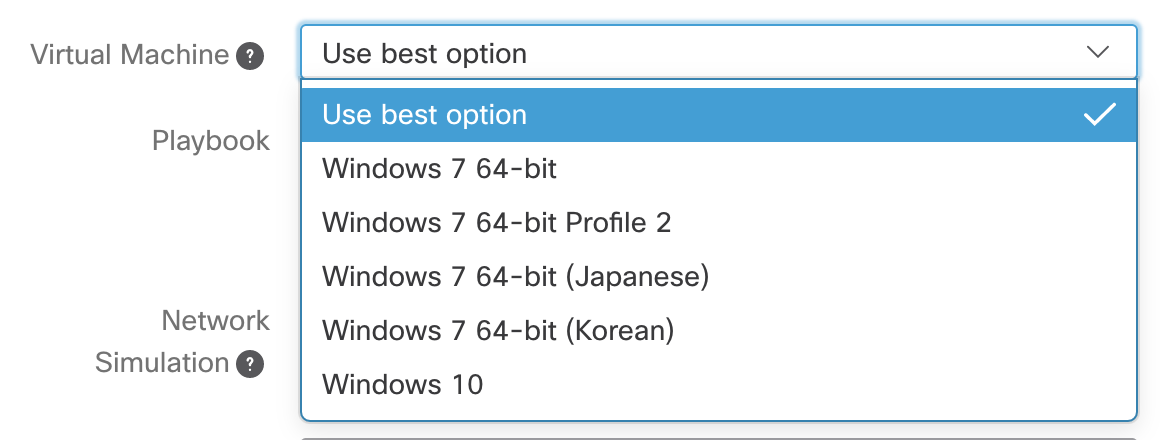1160x440 pixels.
Task: Collapse the list using the Virtual Machine chevron
Action: (1098, 53)
